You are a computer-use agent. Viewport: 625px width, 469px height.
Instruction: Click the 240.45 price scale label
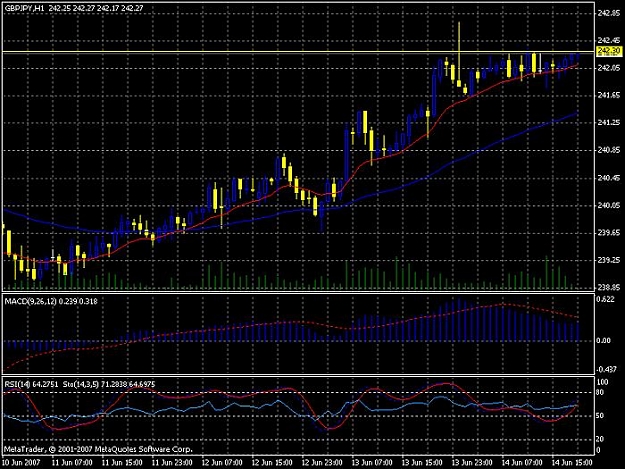(x=609, y=178)
